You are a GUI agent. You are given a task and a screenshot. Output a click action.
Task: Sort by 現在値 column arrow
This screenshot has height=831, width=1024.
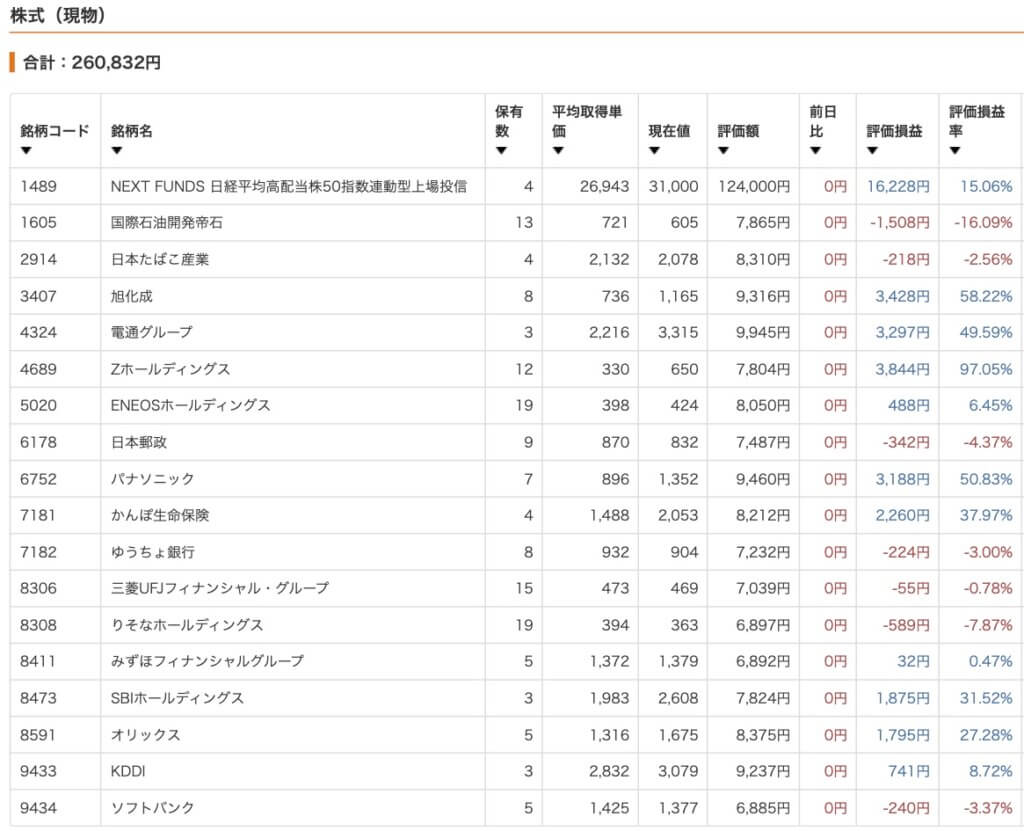point(654,151)
